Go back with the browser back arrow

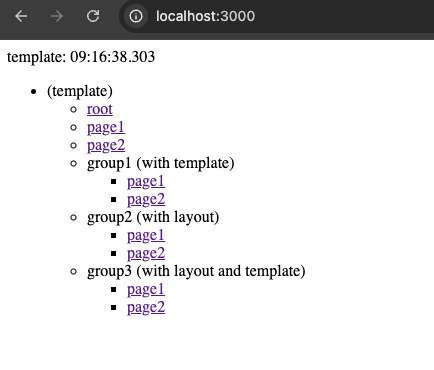pyautogui.click(x=21, y=16)
